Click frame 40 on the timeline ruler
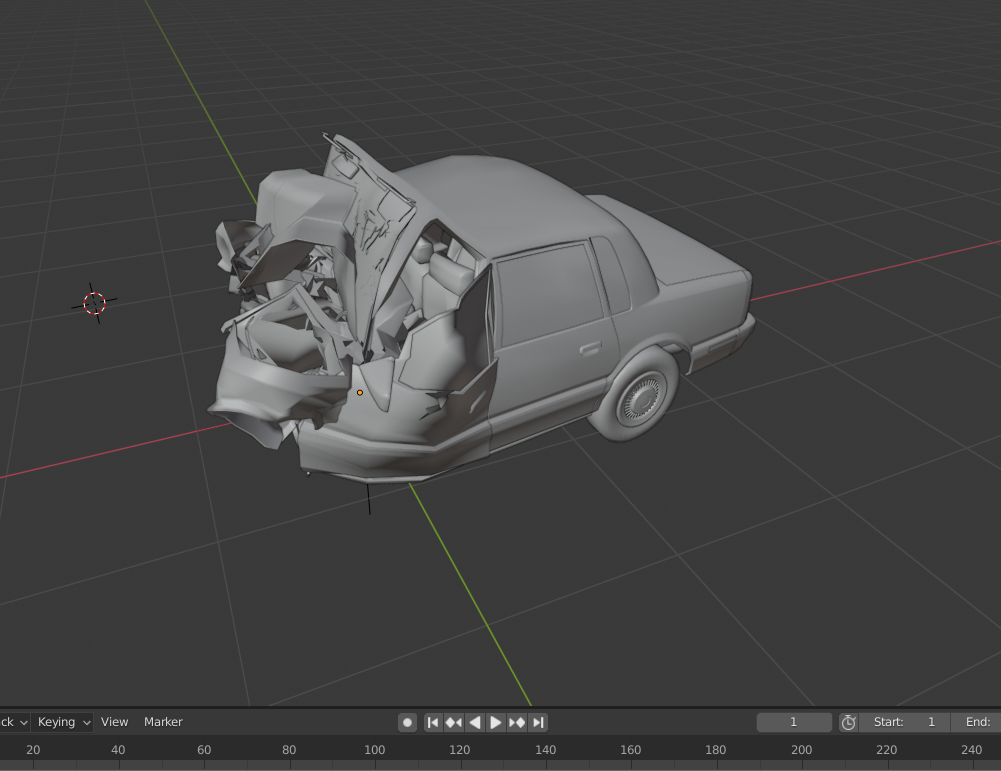Screen dimensions: 1001x771 (x=118, y=750)
